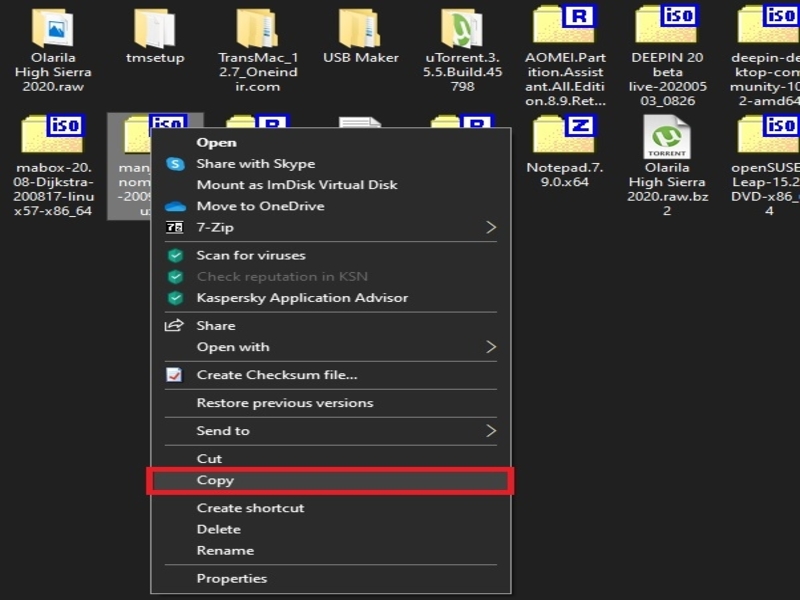
Task: Click Create Checksum file option
Action: (x=276, y=375)
